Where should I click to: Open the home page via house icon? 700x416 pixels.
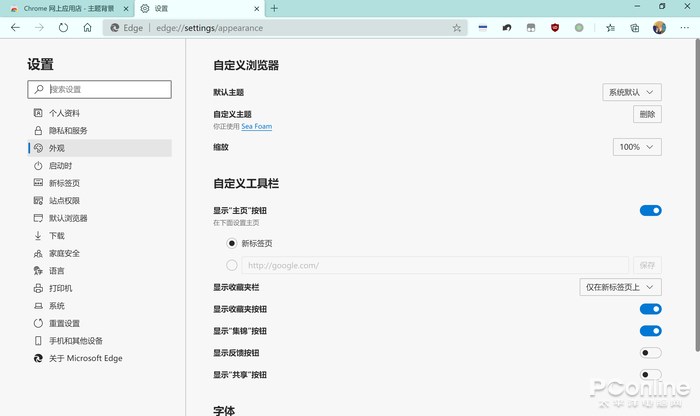tap(88, 28)
